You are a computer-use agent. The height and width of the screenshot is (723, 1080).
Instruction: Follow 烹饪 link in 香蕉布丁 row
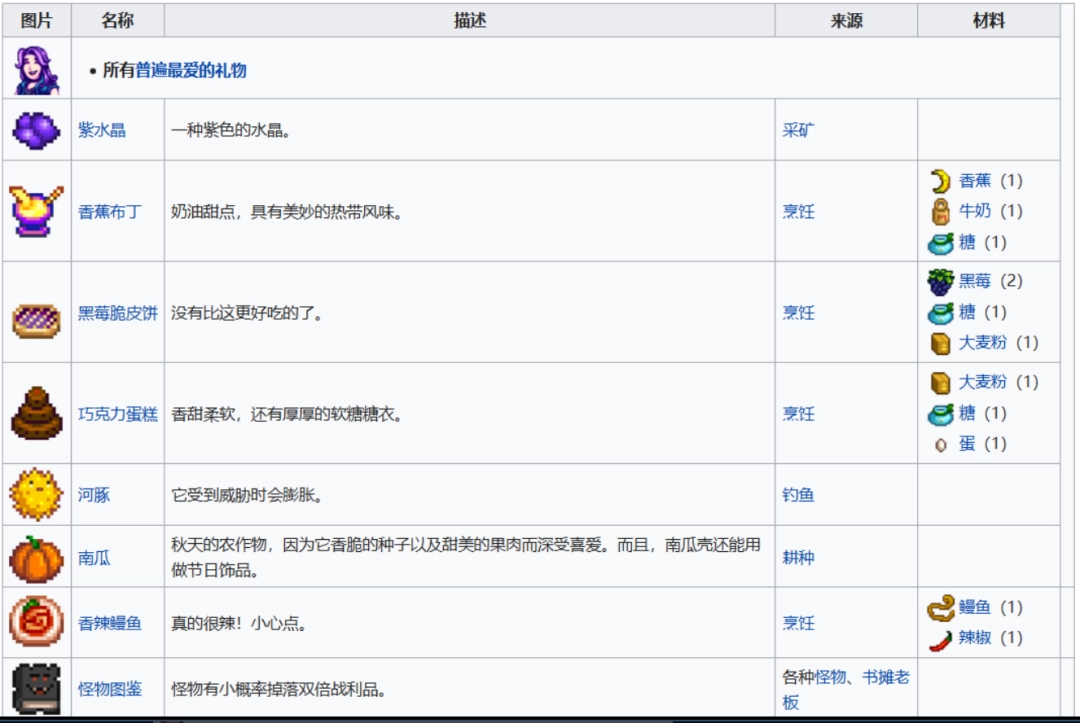click(x=798, y=211)
